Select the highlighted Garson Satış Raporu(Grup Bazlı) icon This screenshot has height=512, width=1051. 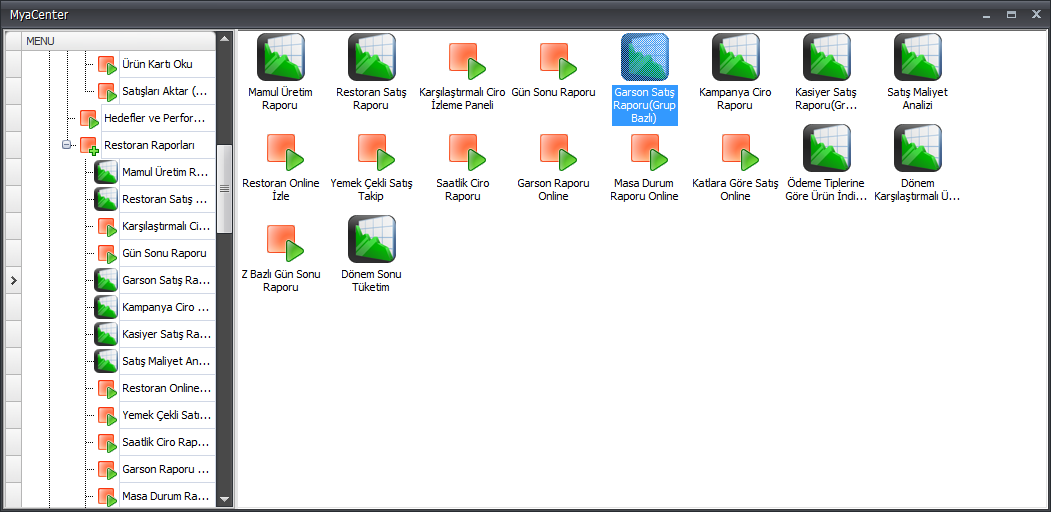click(645, 57)
